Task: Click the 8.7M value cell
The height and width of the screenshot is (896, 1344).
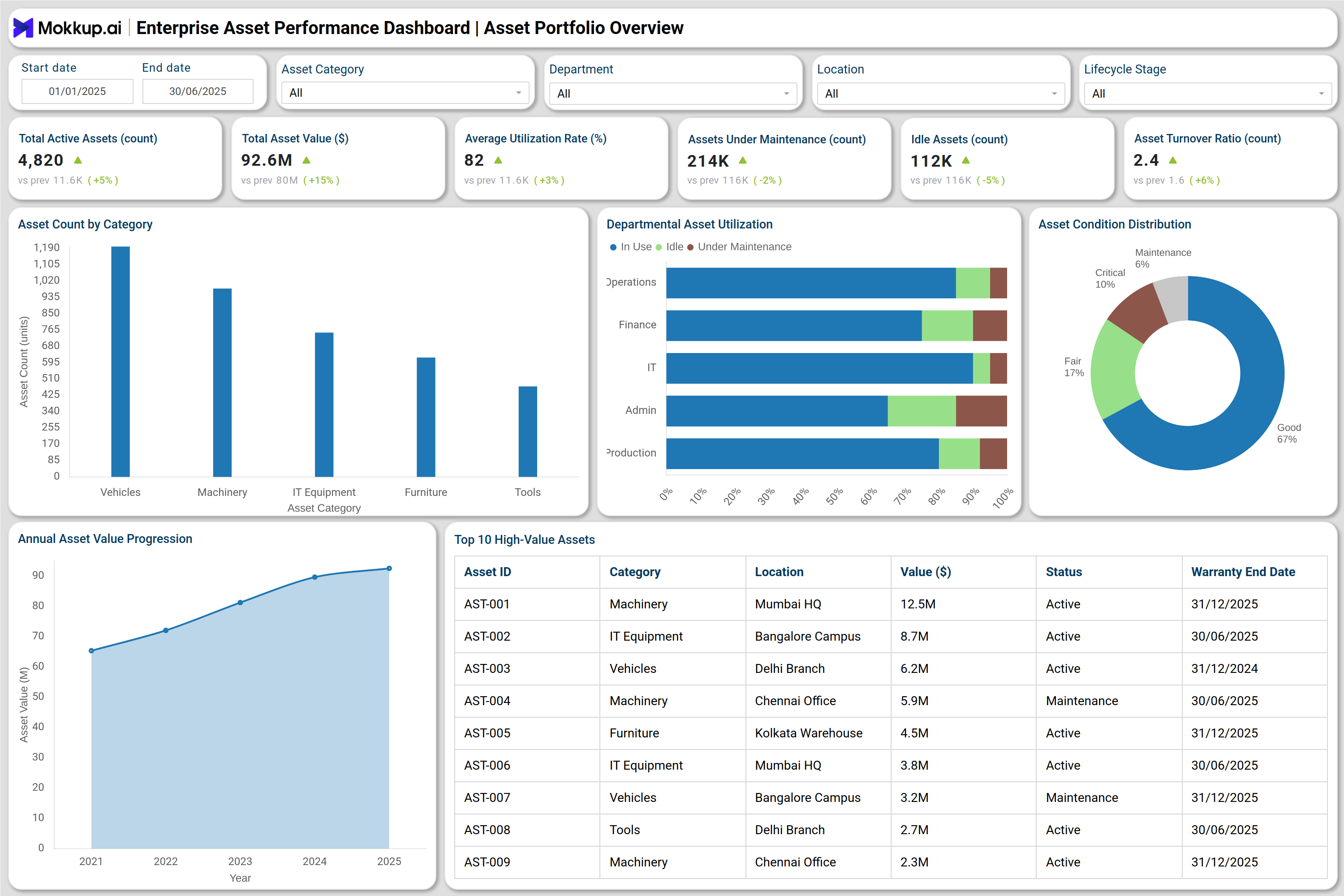Action: point(964,637)
